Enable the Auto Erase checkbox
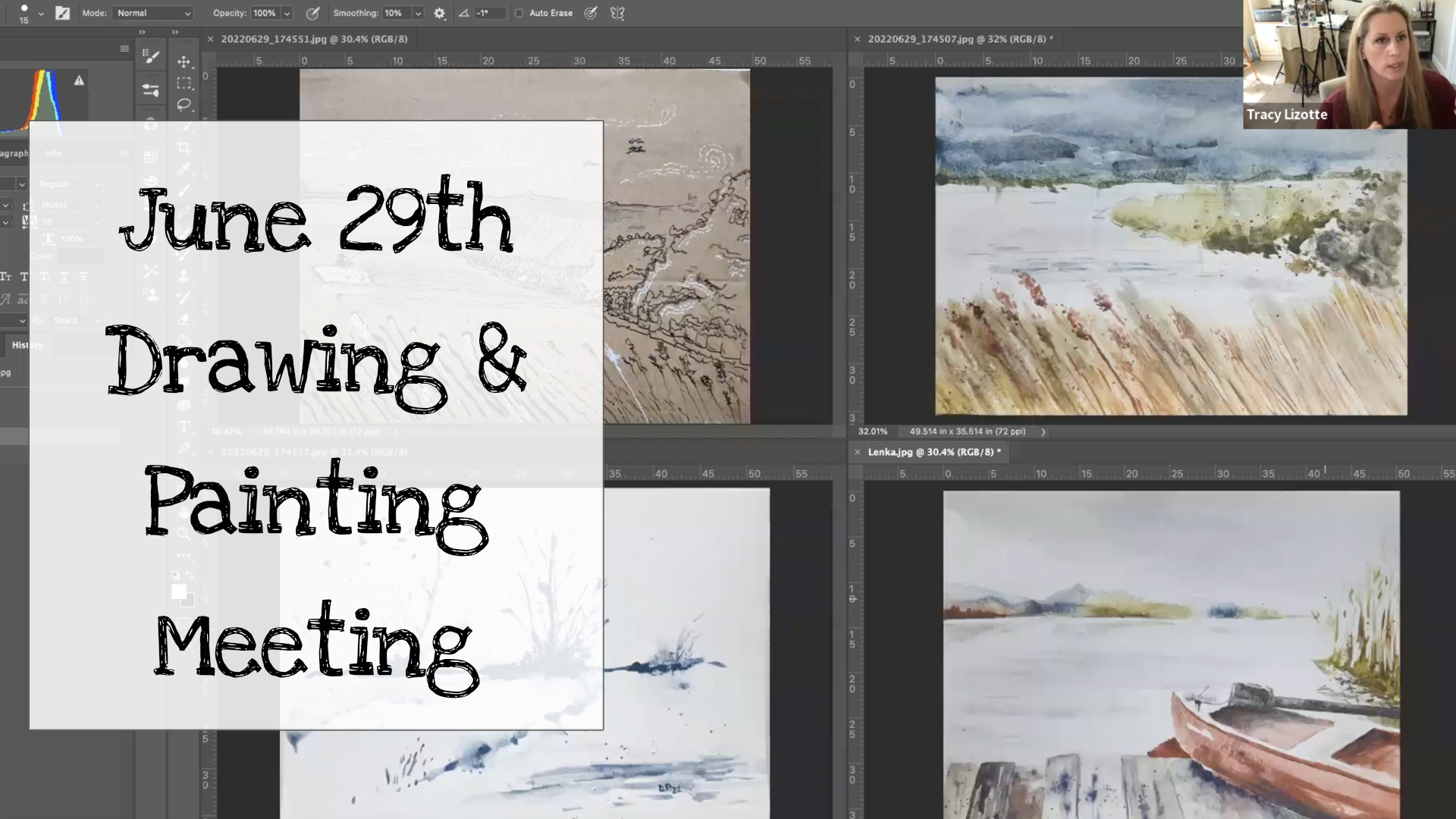The image size is (1456, 819). pyautogui.click(x=519, y=13)
